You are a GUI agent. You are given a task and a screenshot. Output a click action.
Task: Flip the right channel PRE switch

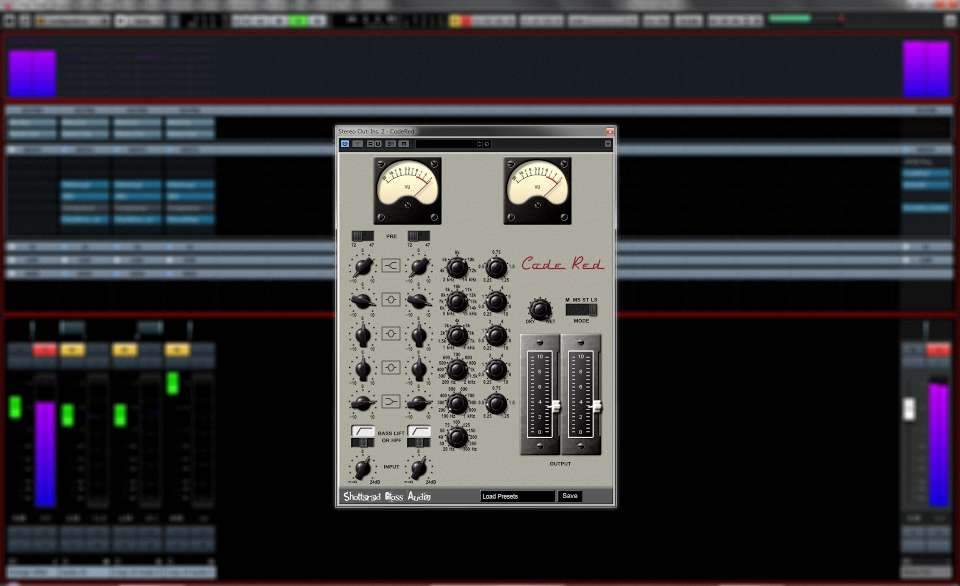(x=419, y=236)
